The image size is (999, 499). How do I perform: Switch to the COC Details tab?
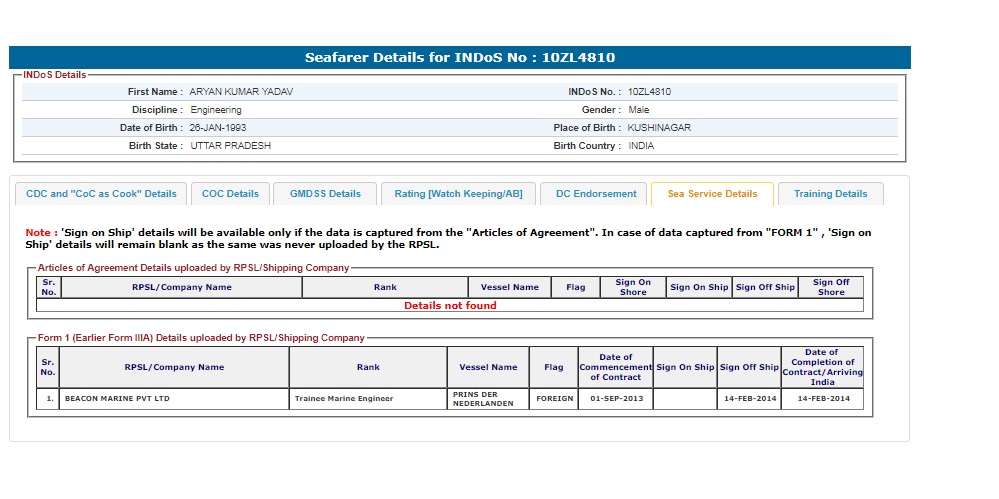230,194
